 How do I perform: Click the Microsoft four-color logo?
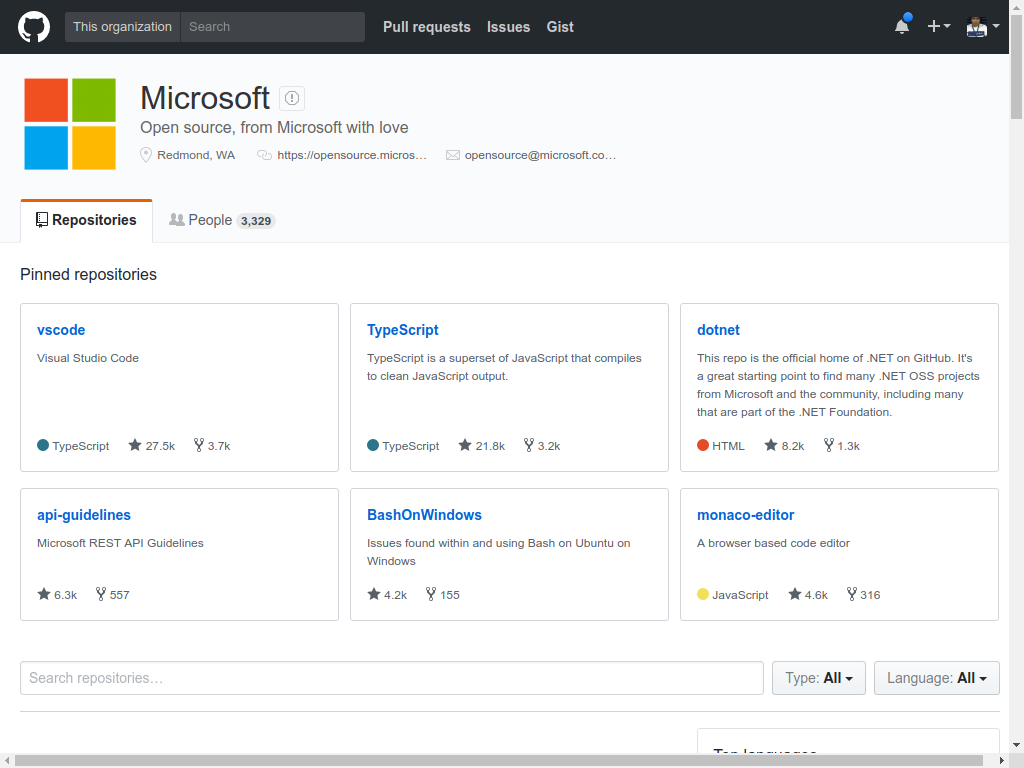point(70,124)
